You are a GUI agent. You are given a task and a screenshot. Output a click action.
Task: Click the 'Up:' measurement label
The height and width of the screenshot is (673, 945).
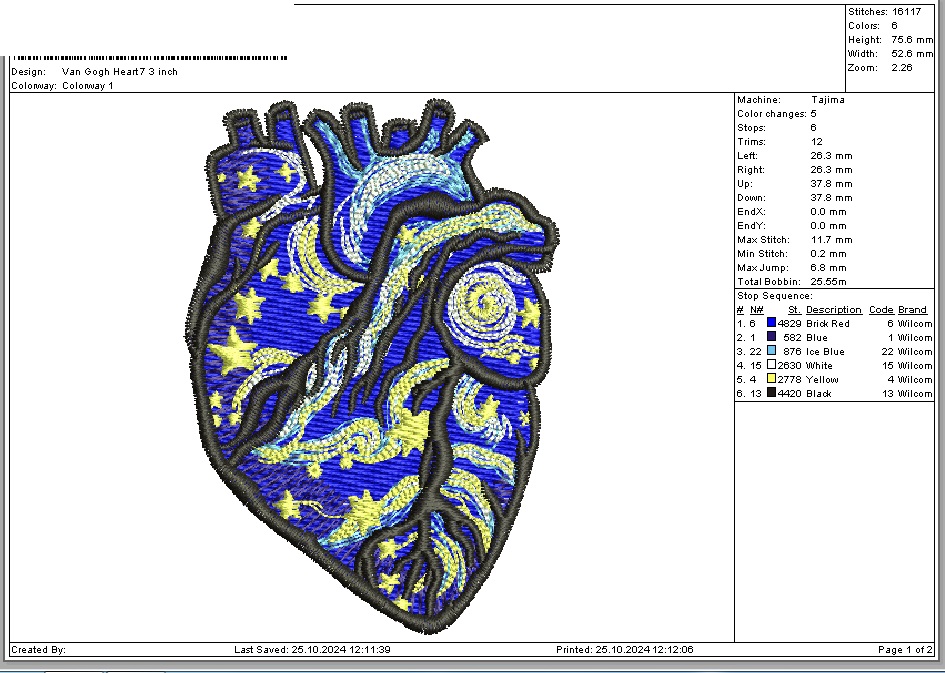click(744, 184)
